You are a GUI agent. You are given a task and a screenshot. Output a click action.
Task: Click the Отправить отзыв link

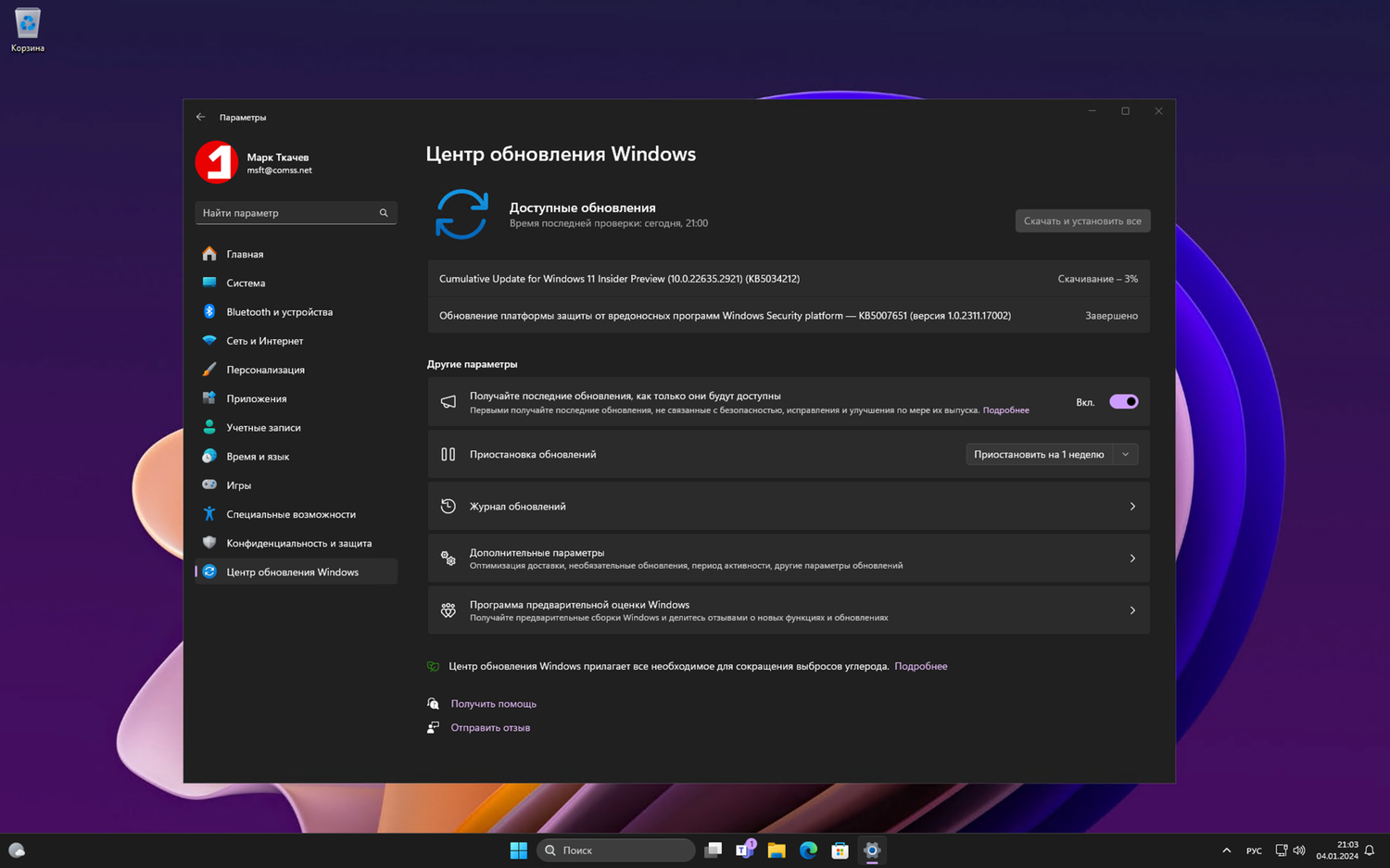[x=490, y=728]
